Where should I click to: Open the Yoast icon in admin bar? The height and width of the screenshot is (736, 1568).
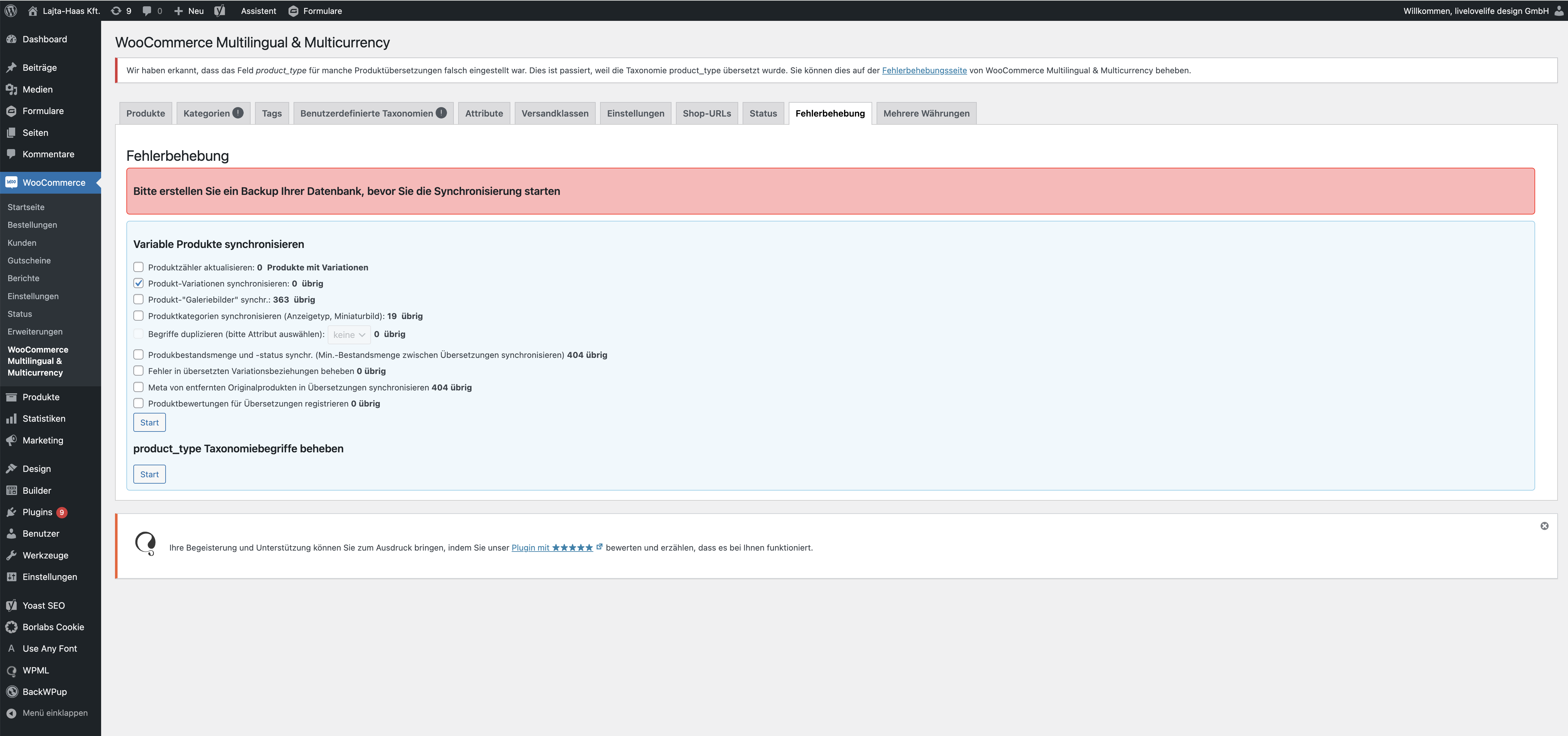[x=220, y=11]
